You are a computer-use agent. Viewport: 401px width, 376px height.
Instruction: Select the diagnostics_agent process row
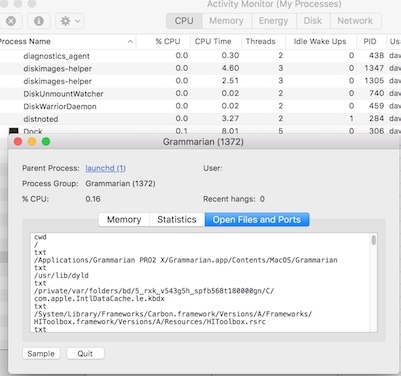[x=200, y=56]
